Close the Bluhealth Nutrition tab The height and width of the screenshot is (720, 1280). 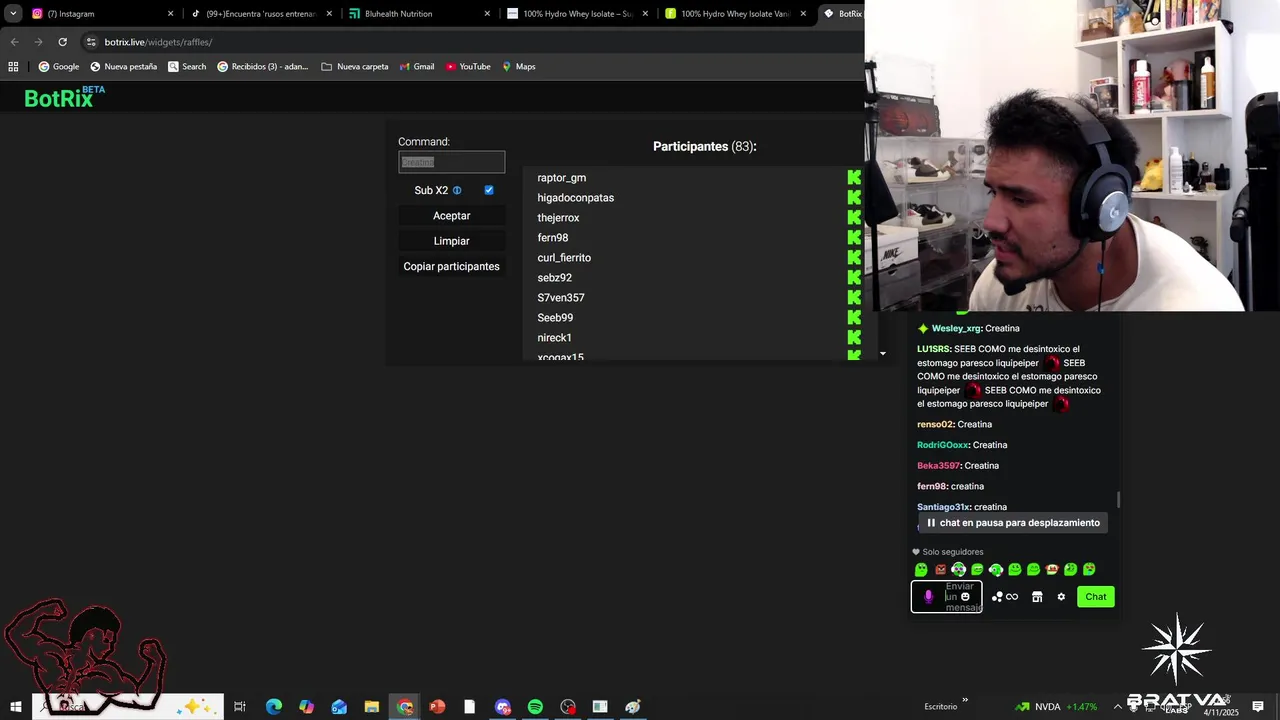click(x=487, y=14)
